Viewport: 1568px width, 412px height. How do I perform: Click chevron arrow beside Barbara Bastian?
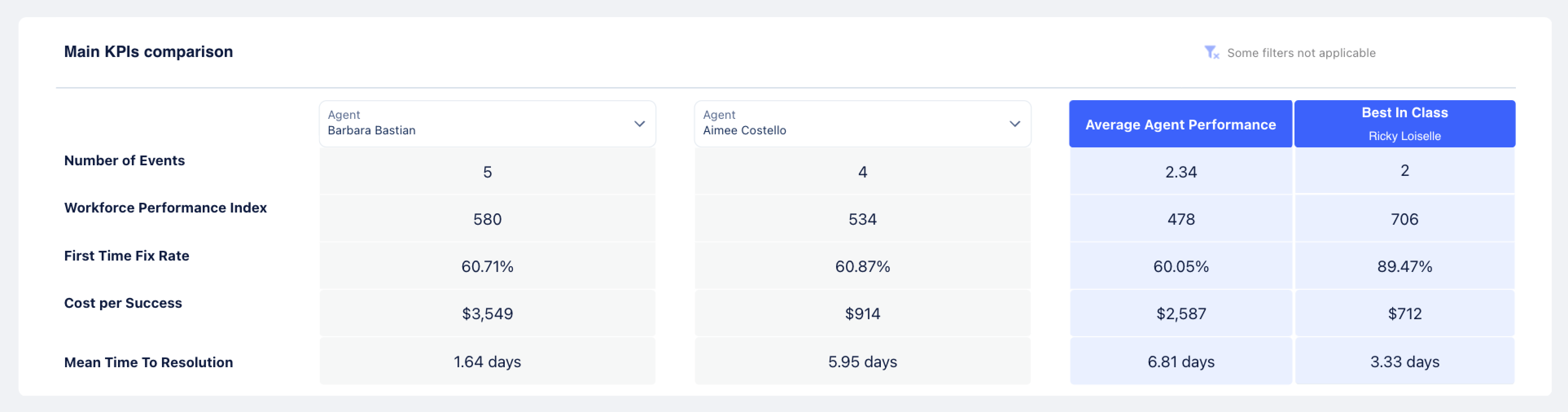639,123
